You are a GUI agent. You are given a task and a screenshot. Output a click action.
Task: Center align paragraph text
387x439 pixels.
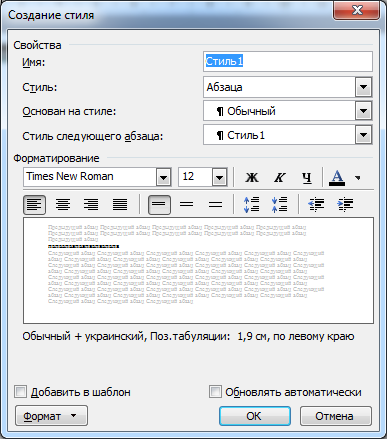coord(63,204)
